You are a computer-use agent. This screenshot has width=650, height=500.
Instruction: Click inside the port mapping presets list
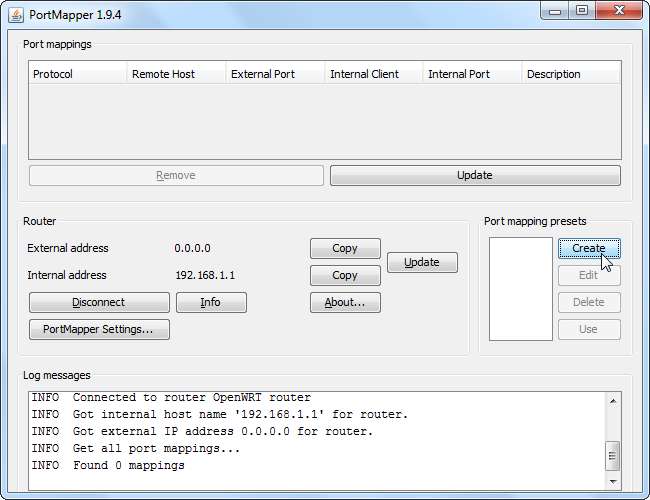pyautogui.click(x=521, y=289)
